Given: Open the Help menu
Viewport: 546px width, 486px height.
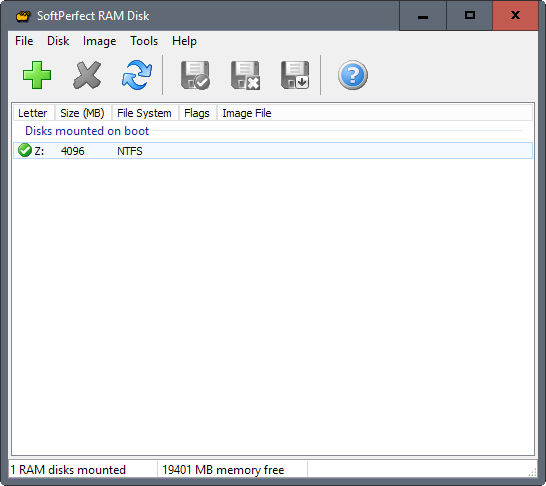Looking at the screenshot, I should (x=184, y=41).
